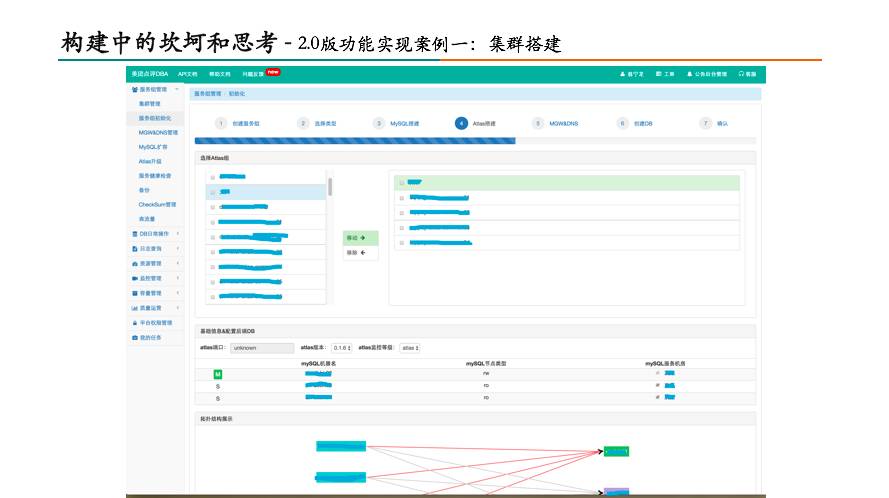Click the 质量运营 chart icon
889x498 pixels.
pyautogui.click(x=134, y=308)
